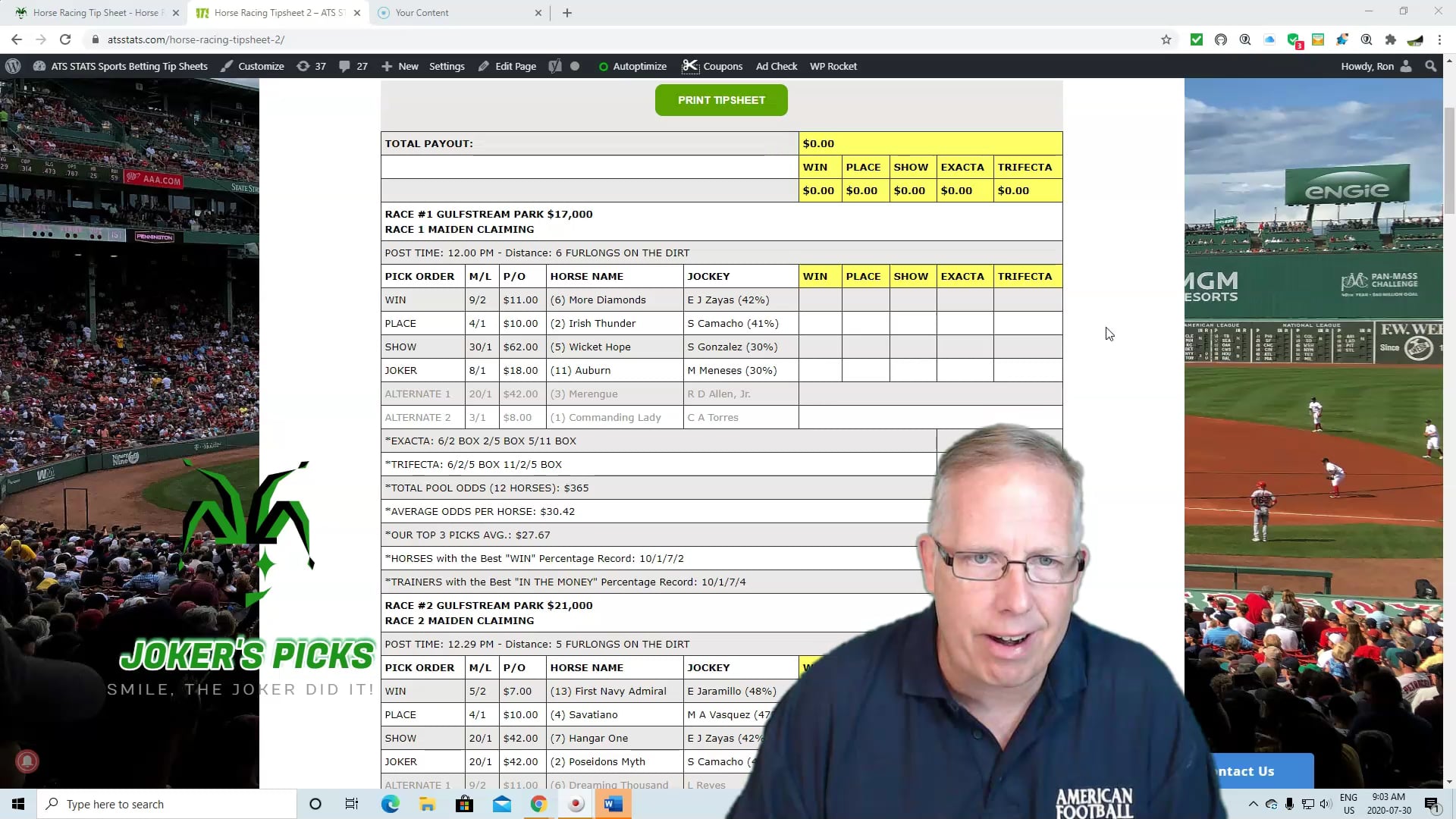
Task: Reload the current page
Action: pyautogui.click(x=65, y=39)
